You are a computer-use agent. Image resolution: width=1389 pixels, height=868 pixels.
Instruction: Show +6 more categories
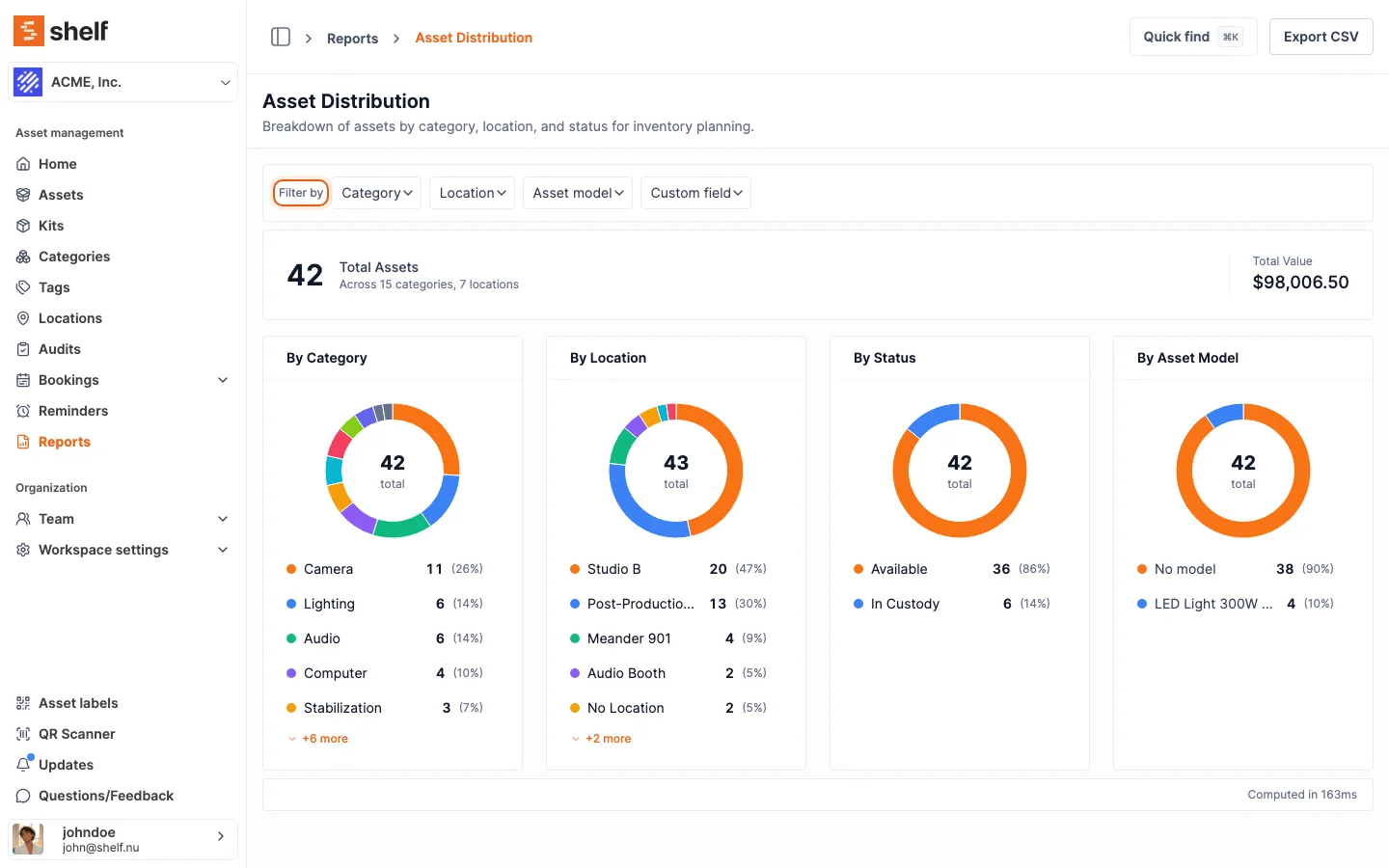point(318,739)
